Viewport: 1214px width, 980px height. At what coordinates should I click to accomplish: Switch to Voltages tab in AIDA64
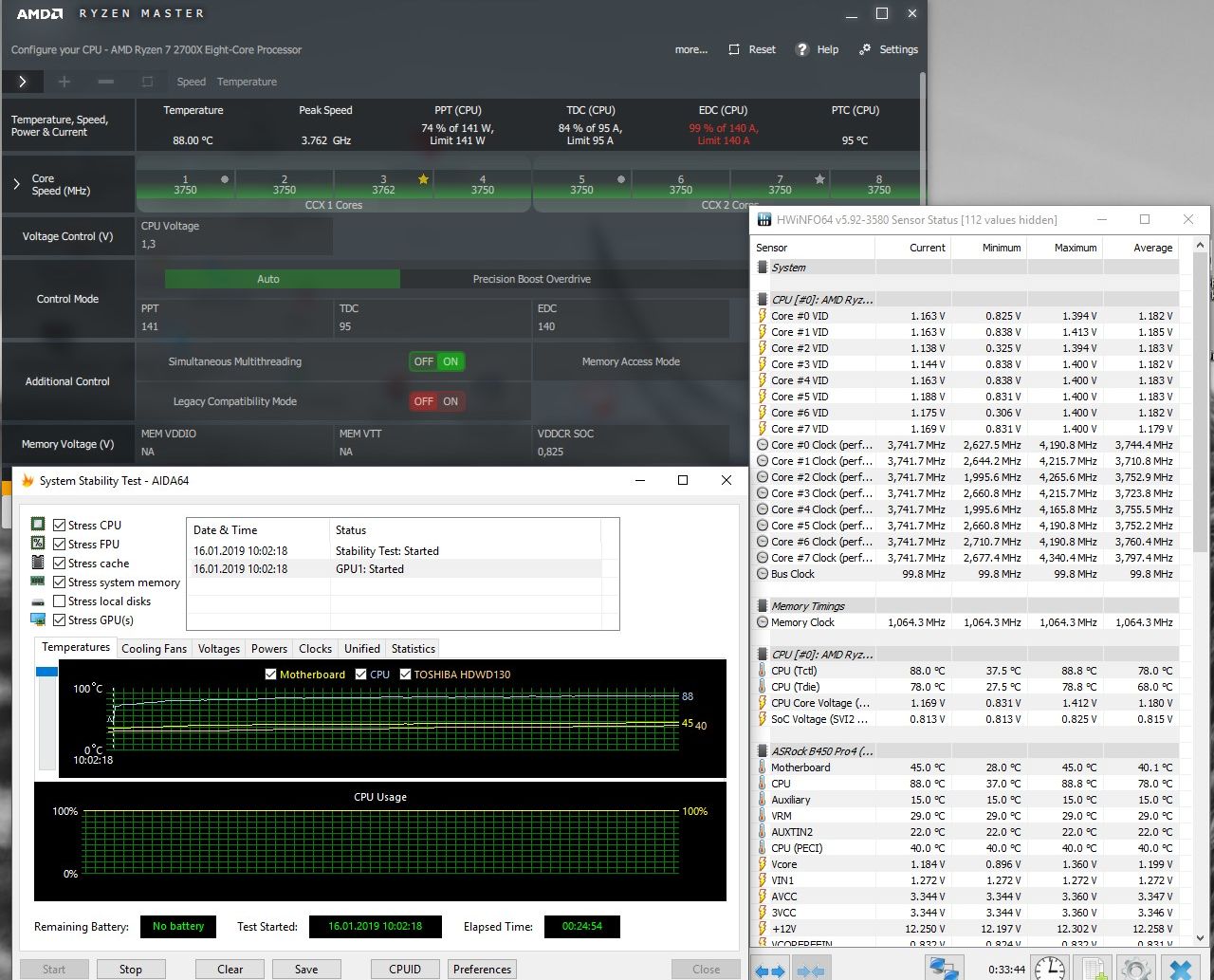coord(219,649)
